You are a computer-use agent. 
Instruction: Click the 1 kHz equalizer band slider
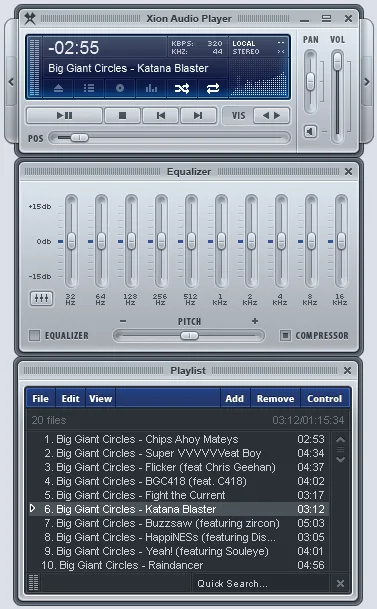[x=221, y=241]
